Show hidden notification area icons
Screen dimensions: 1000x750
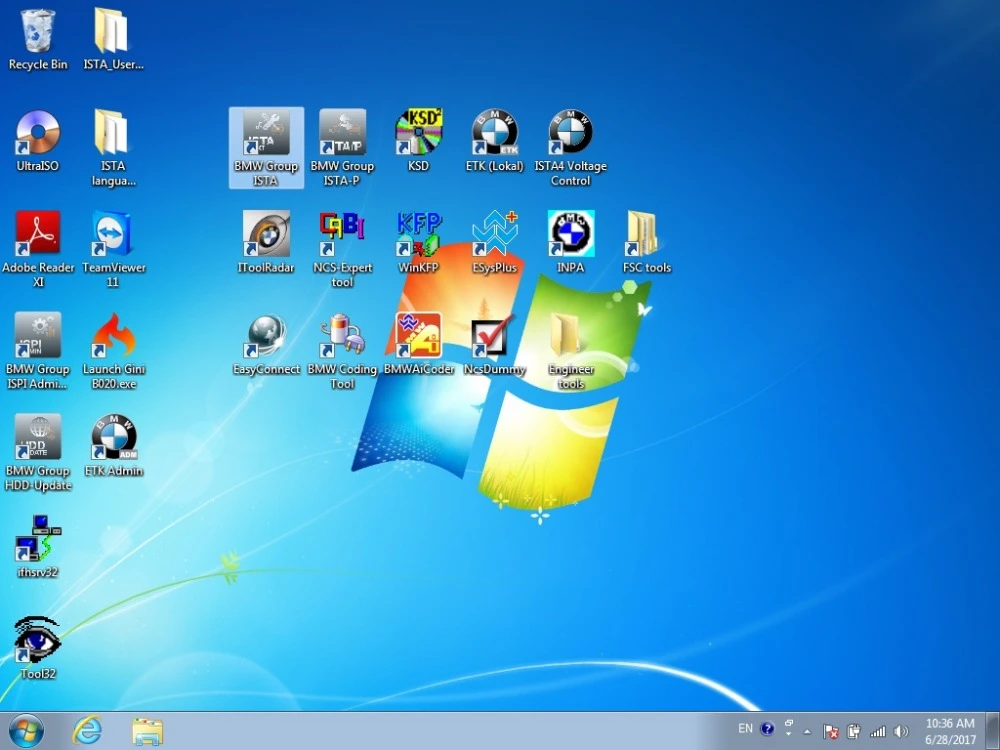coord(807,732)
